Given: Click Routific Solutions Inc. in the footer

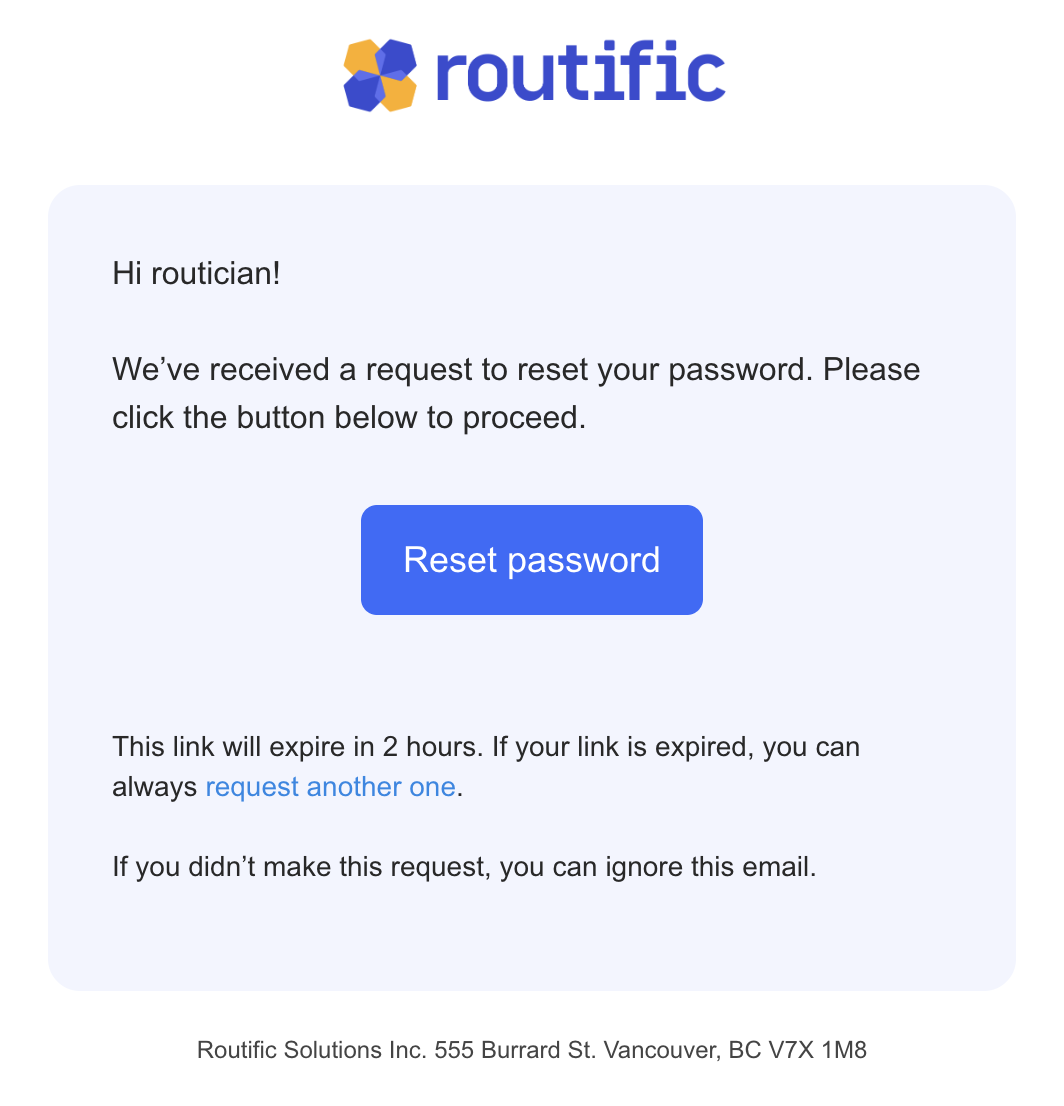Looking at the screenshot, I should pos(312,1050).
